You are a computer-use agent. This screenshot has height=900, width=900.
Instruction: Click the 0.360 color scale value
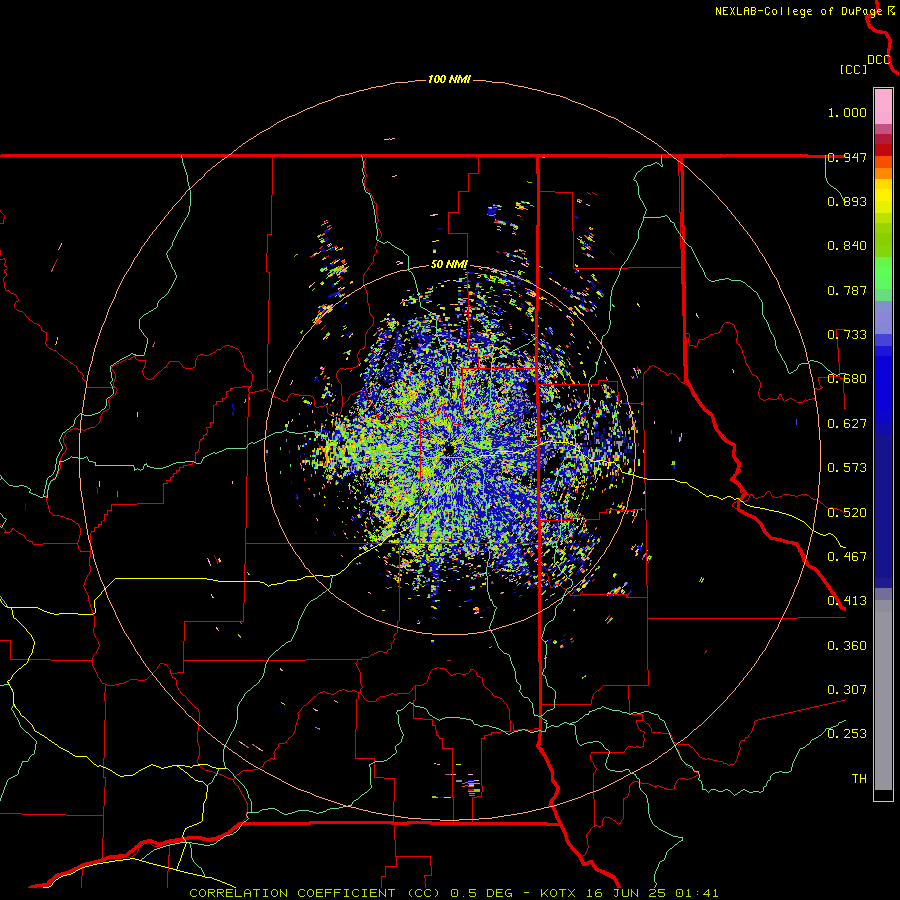click(847, 646)
